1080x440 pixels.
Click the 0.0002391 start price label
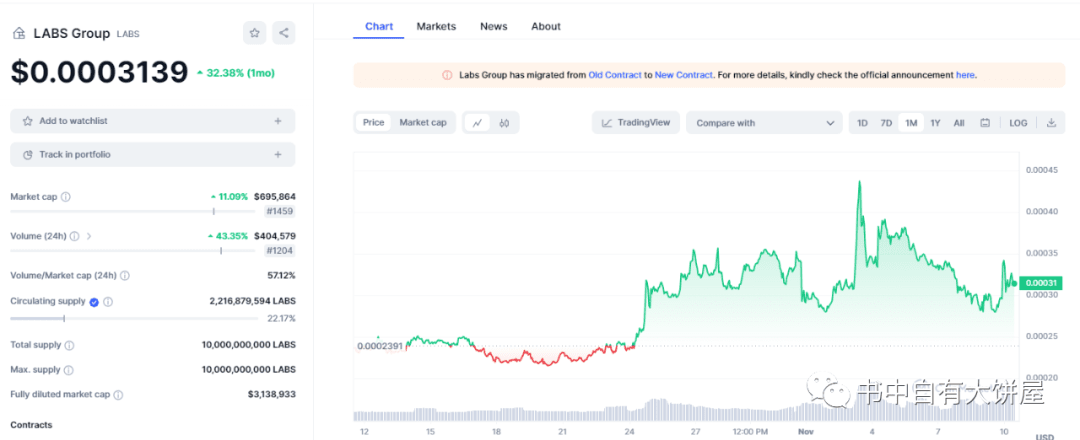pos(380,346)
